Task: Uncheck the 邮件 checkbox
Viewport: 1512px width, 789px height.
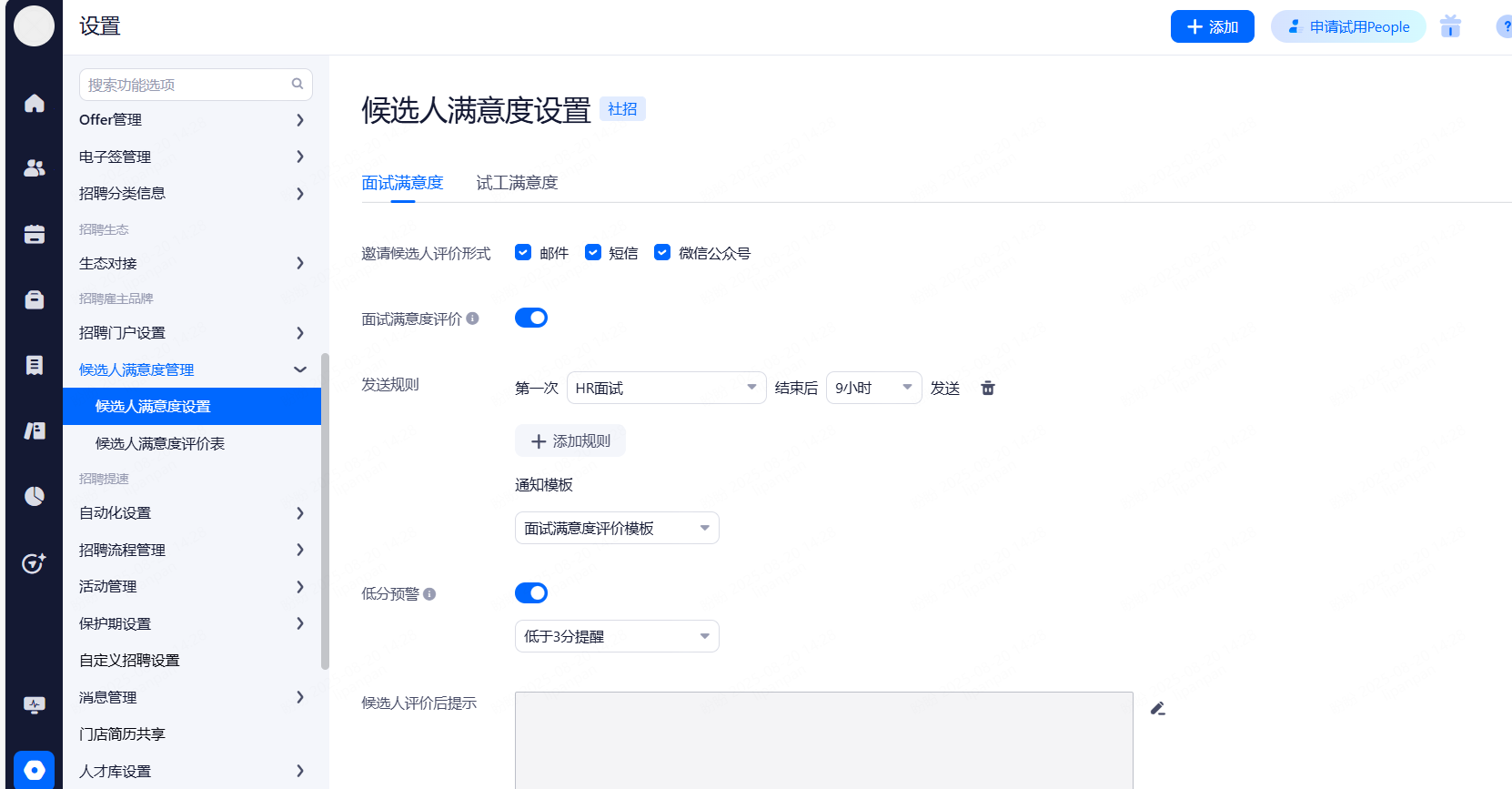Action: pyautogui.click(x=523, y=252)
